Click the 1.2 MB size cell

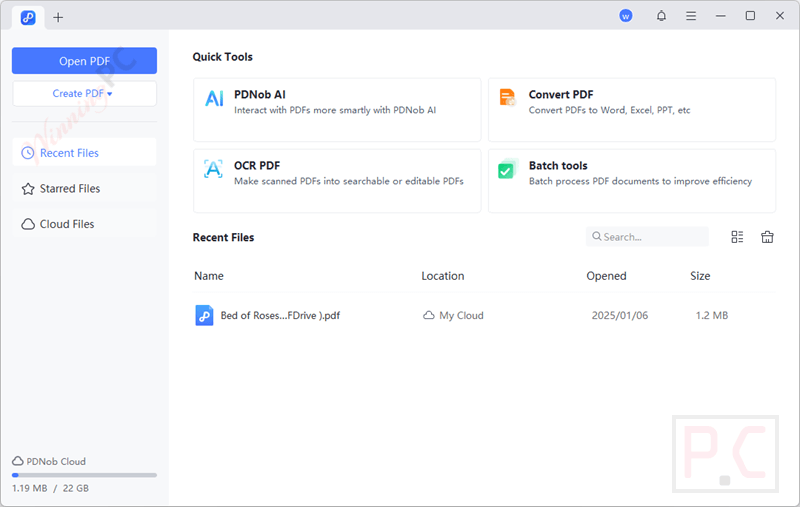click(712, 316)
